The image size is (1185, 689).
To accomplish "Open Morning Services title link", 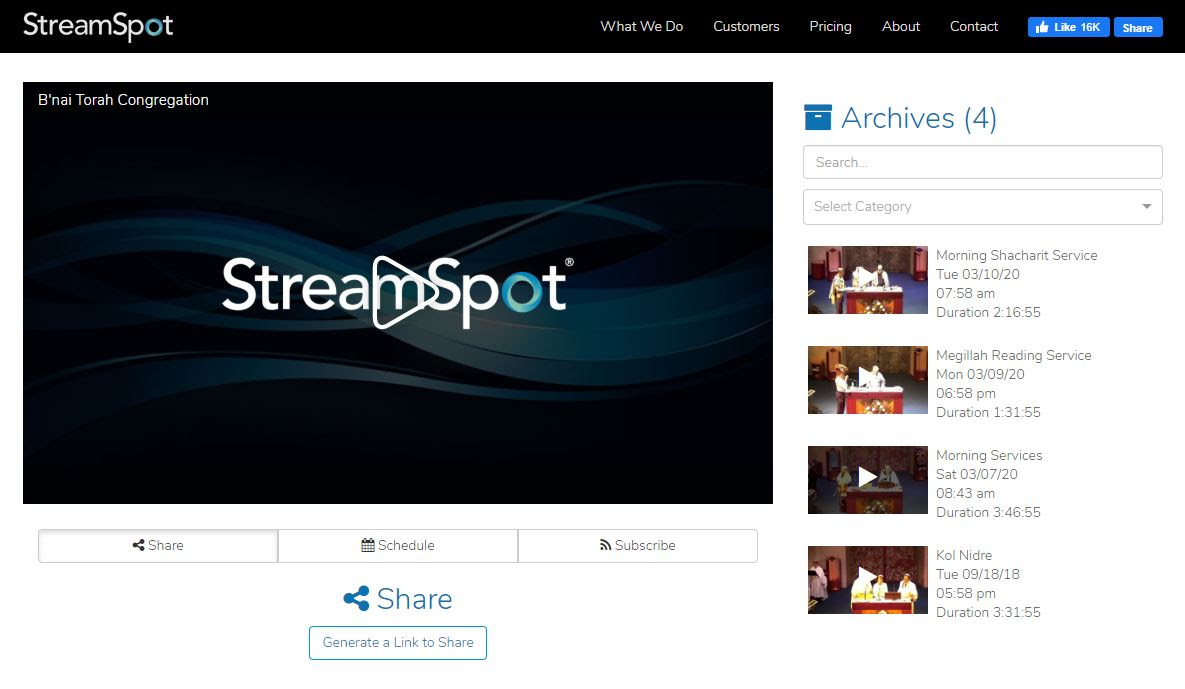I will 989,456.
